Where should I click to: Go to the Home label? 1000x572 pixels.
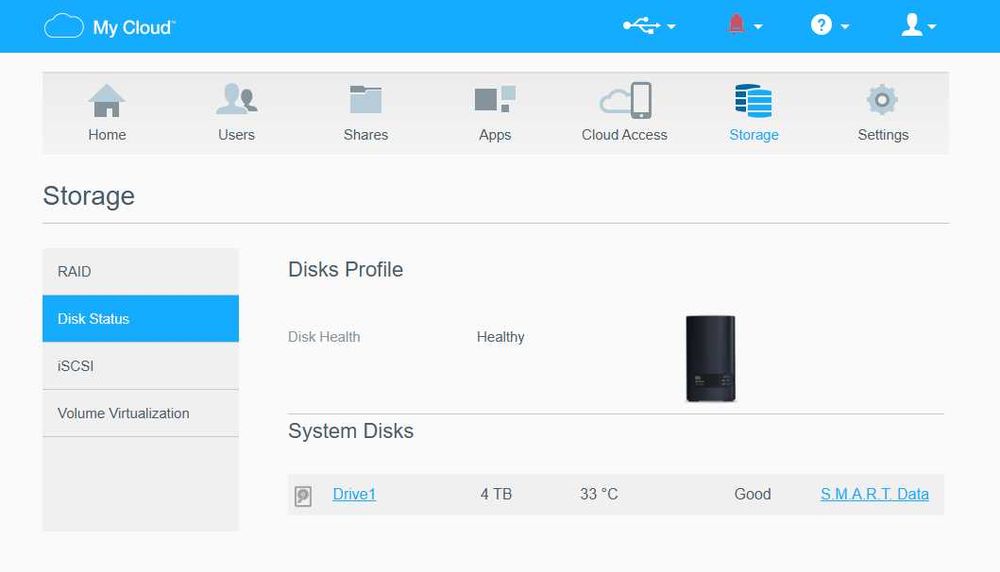107,135
